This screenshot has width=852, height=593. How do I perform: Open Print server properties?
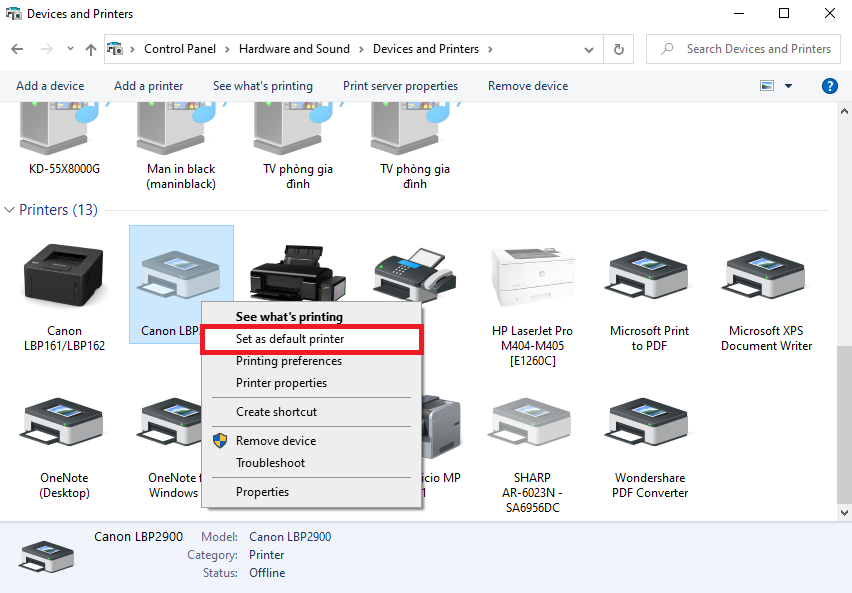400,86
